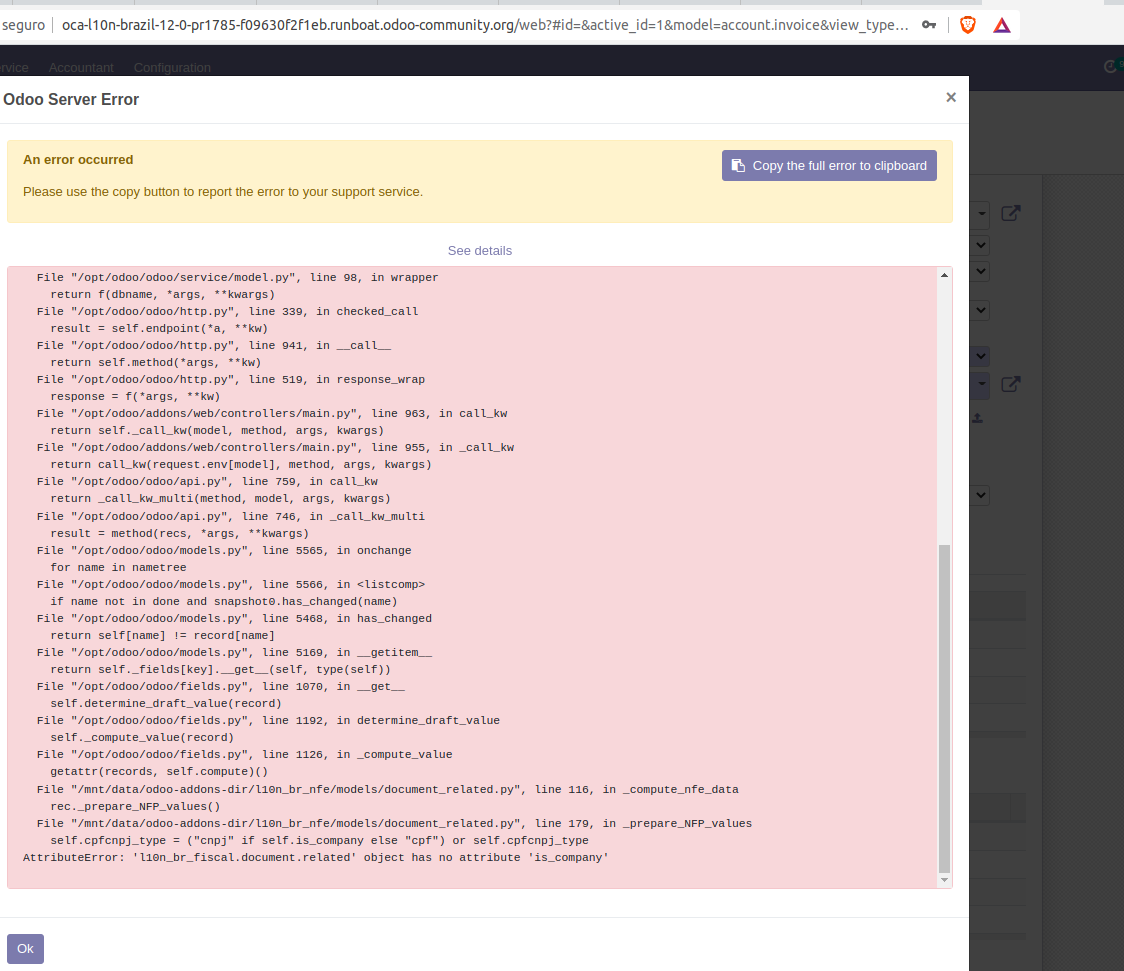Image resolution: width=1124 pixels, height=971 pixels.
Task: Click the traceback scrollbar thumb
Action: pyautogui.click(x=944, y=709)
